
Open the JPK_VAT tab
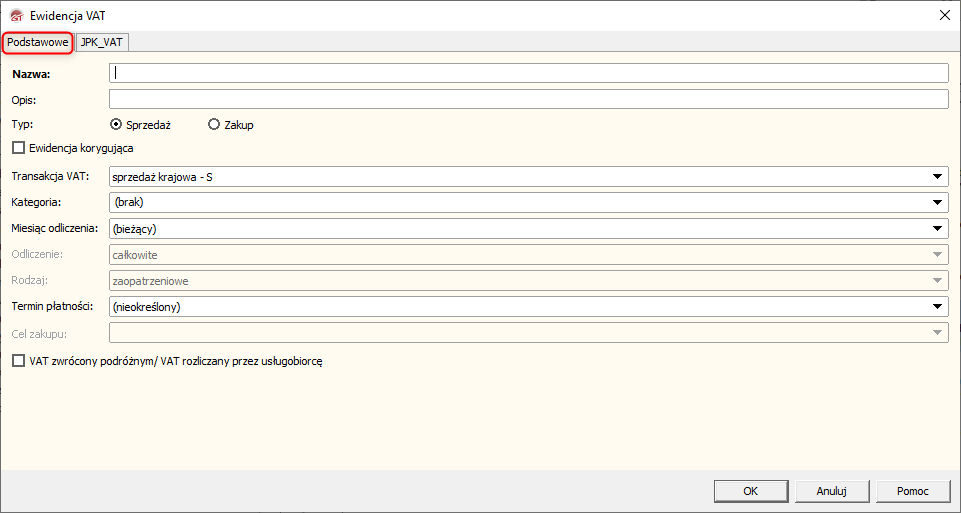(104, 42)
